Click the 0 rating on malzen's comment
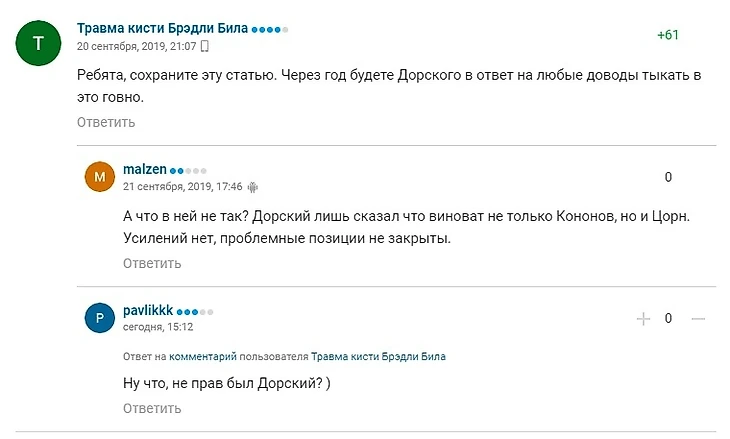 tap(668, 177)
